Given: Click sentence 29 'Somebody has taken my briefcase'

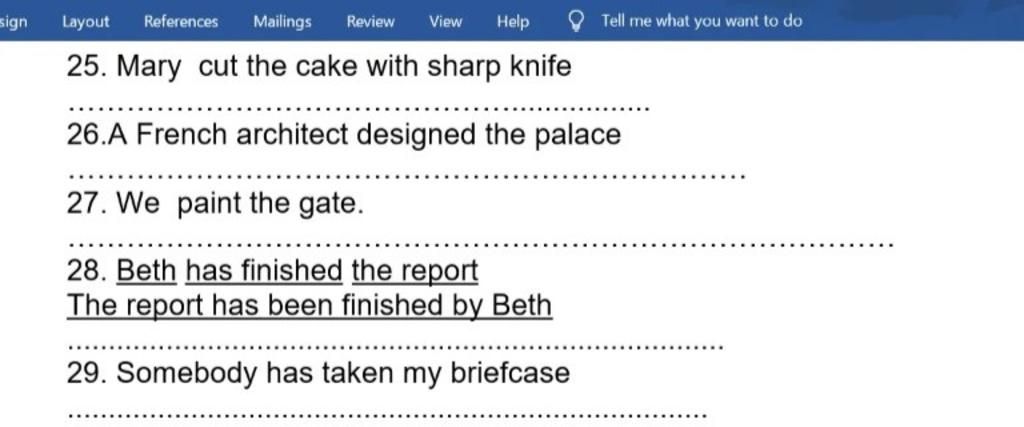Looking at the screenshot, I should click(318, 374).
